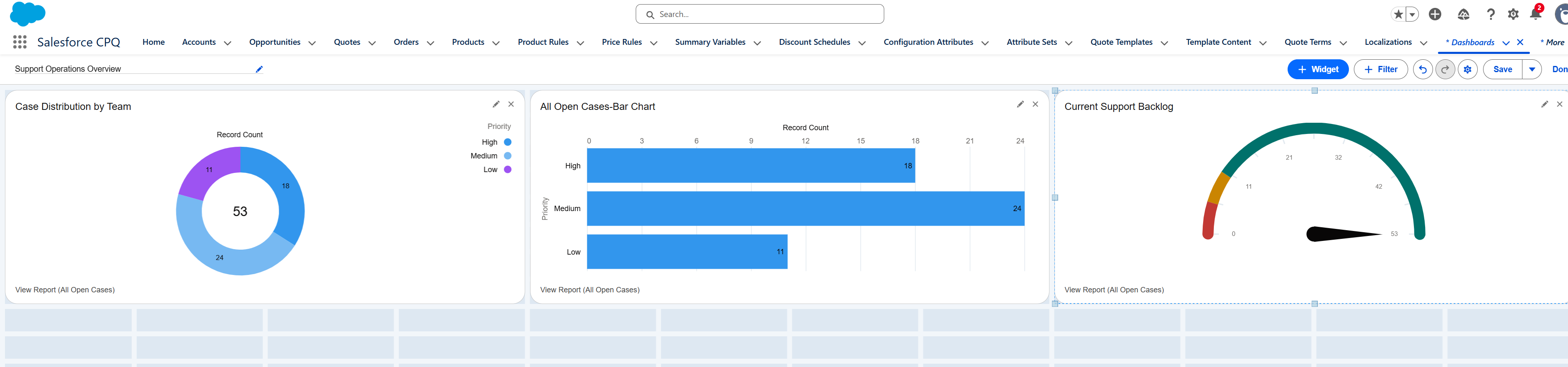Expand the Quotes tab chevron
Screen dimensions: 1568x367
click(372, 43)
